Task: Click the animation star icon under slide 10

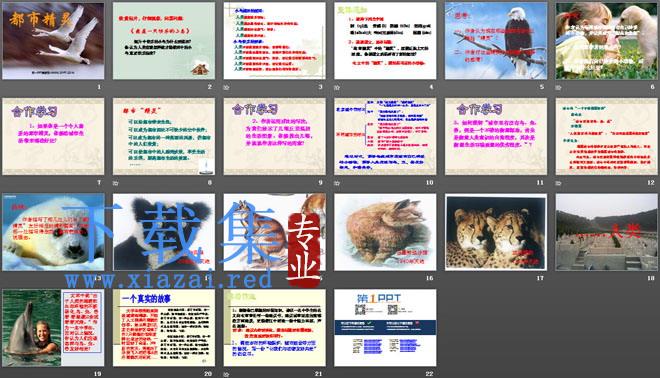Action: (x=337, y=183)
